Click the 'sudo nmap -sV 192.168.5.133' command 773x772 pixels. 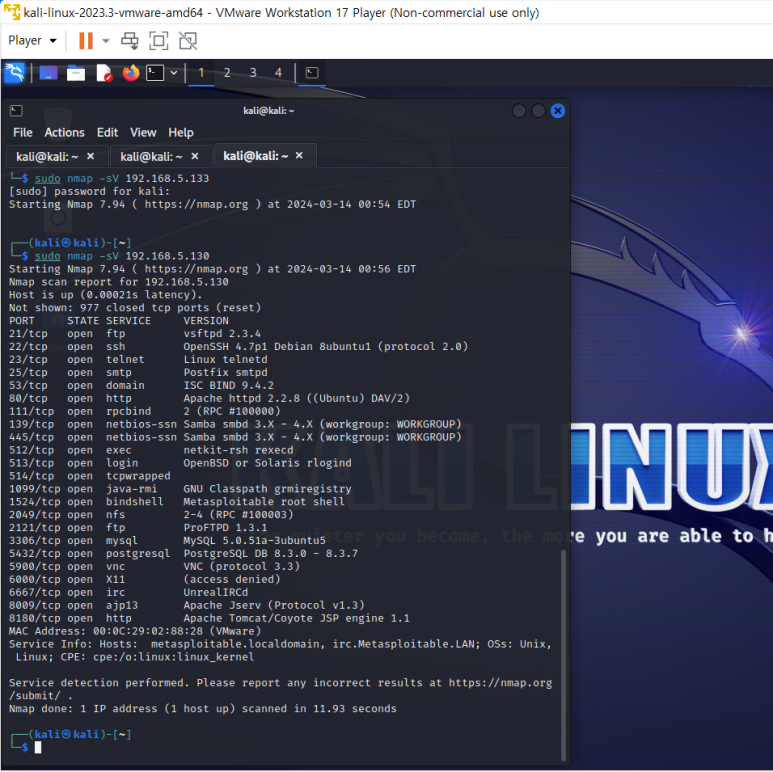(122, 178)
